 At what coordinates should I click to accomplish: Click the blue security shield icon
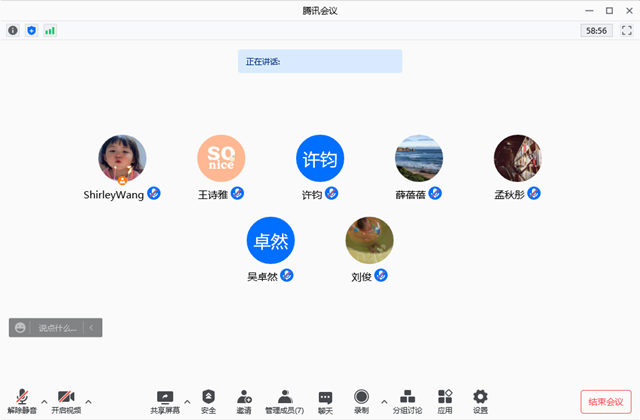(31, 31)
